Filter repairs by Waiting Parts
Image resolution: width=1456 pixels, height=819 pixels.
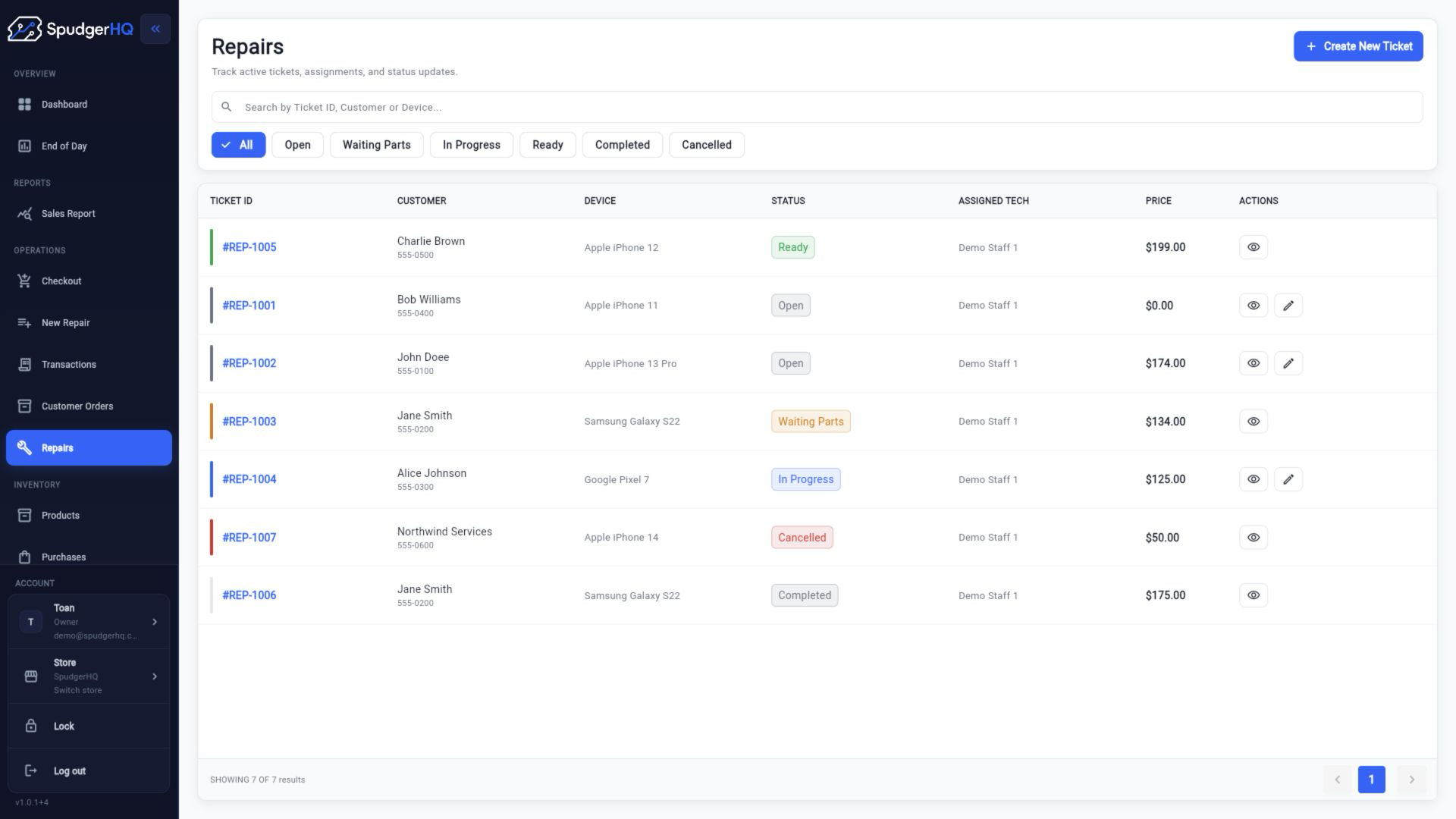pyautogui.click(x=376, y=145)
